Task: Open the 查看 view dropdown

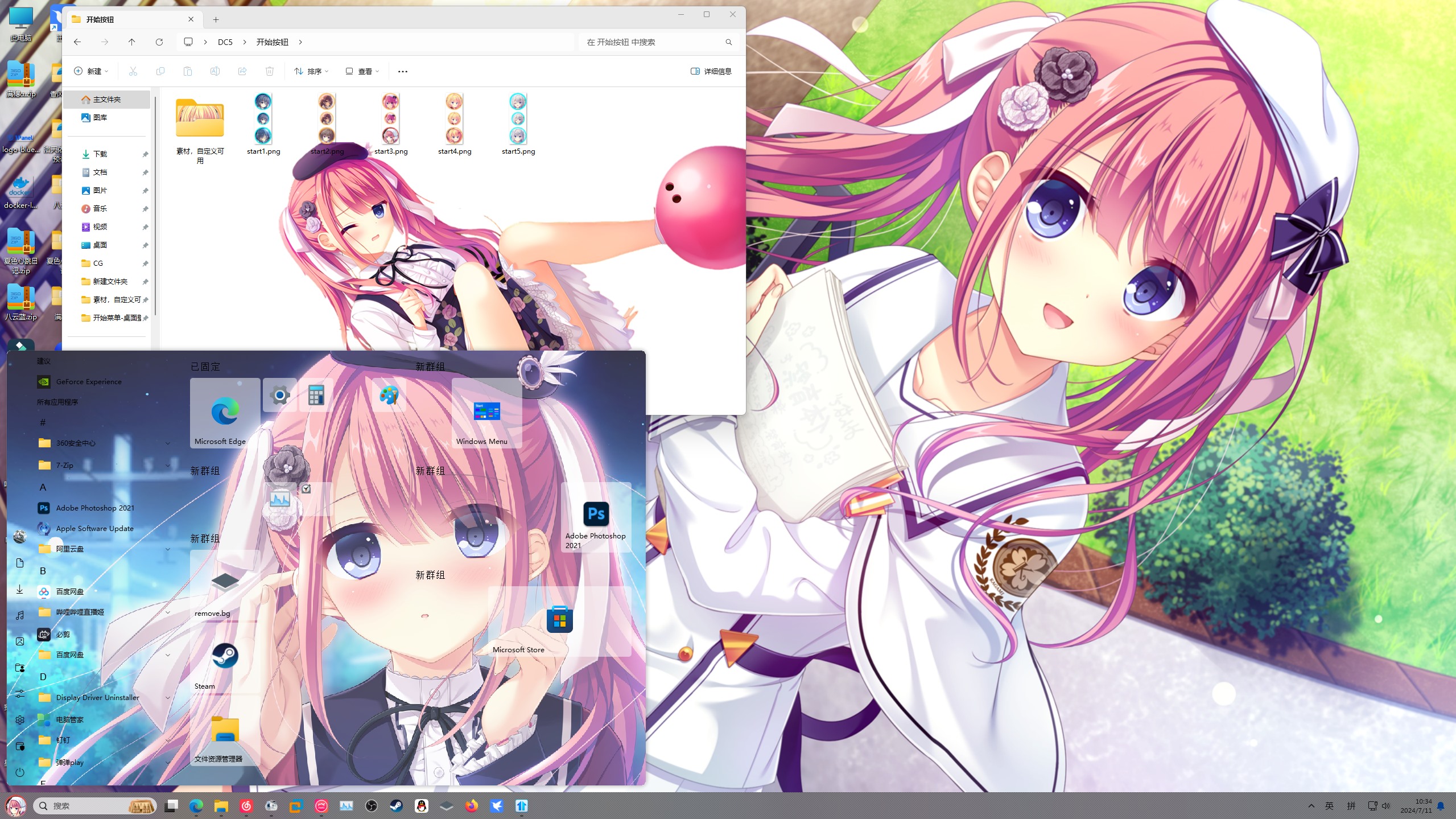Action: tap(362, 71)
